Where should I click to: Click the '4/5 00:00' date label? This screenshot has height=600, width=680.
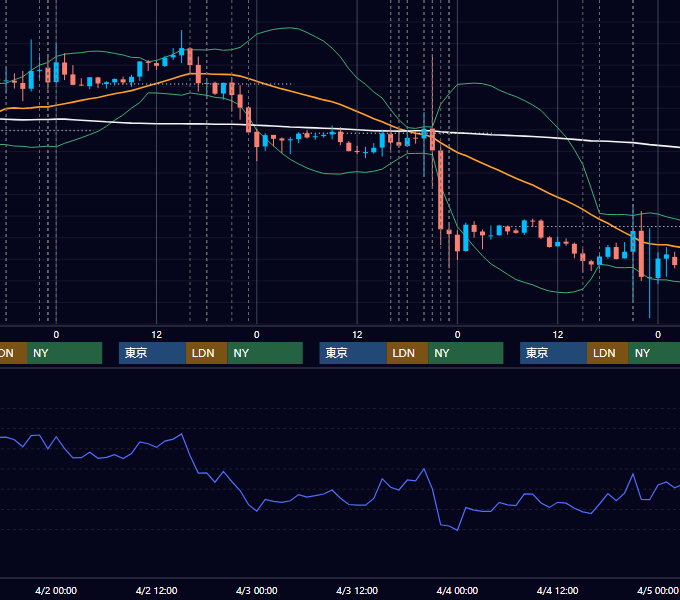pos(657,590)
